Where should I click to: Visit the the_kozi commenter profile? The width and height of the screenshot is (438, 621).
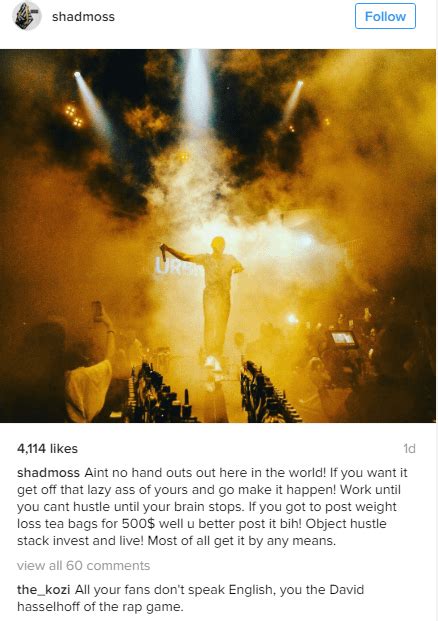(44, 590)
